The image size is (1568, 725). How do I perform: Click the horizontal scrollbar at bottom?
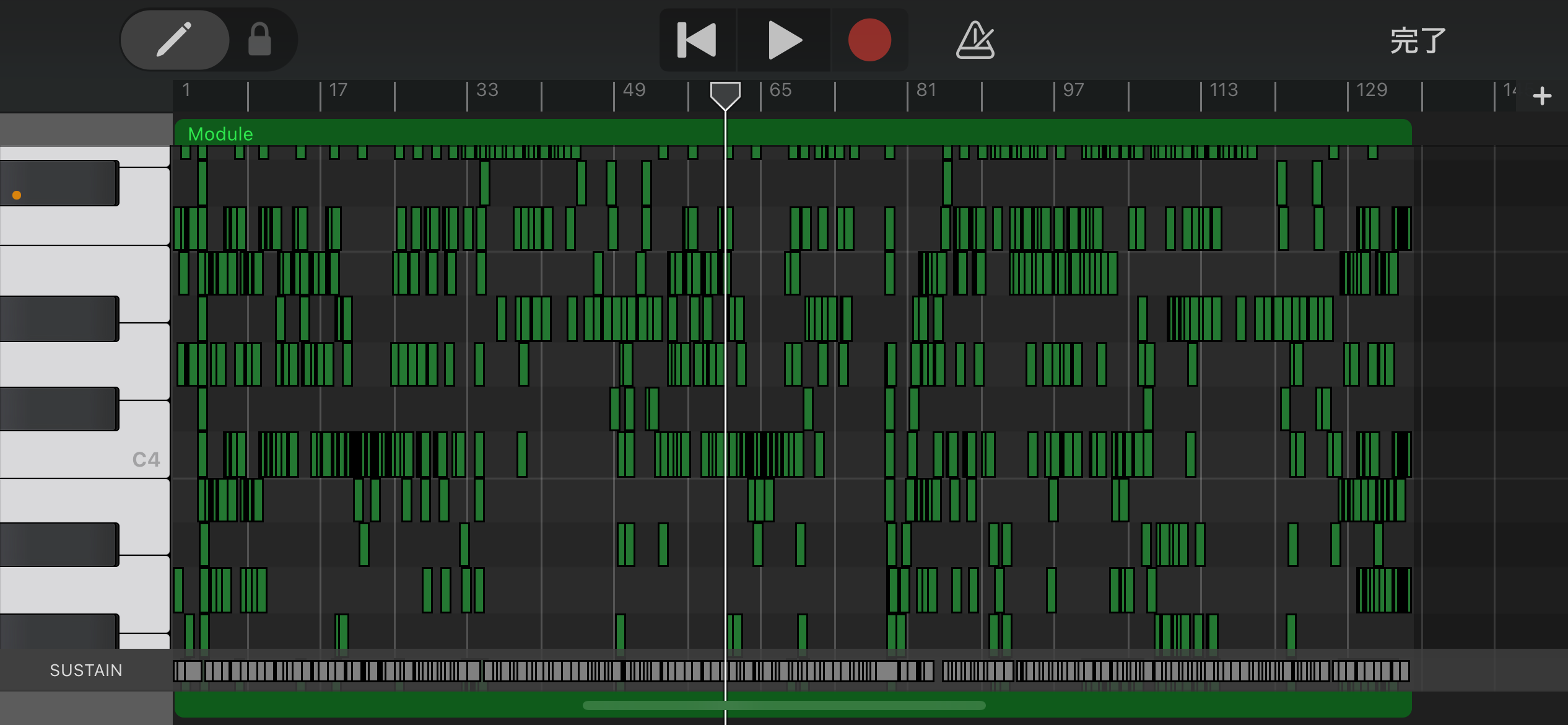point(783,705)
